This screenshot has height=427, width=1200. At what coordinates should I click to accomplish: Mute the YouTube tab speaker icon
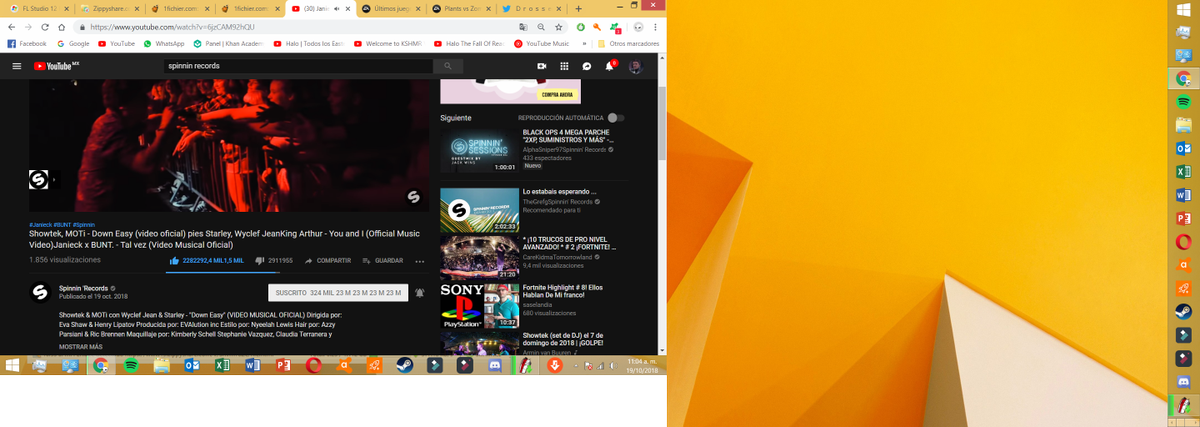[x=337, y=8]
